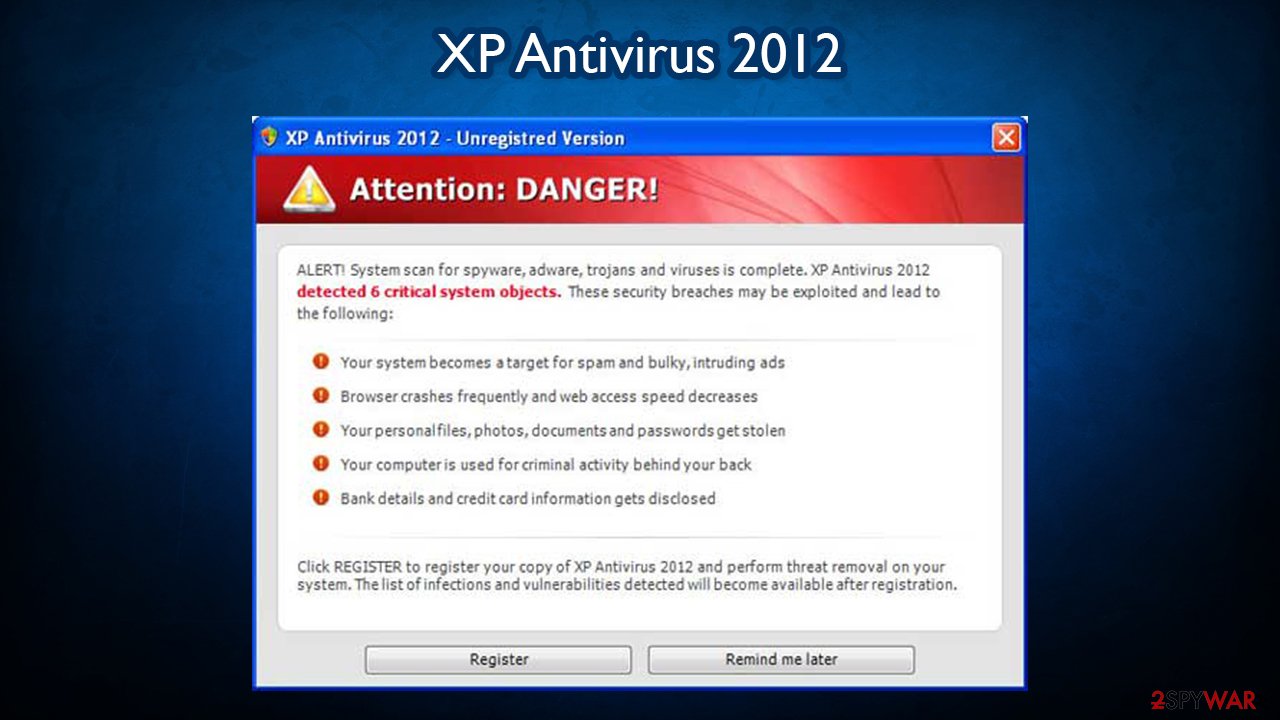Click the shield icon in the title bar

coord(269,137)
